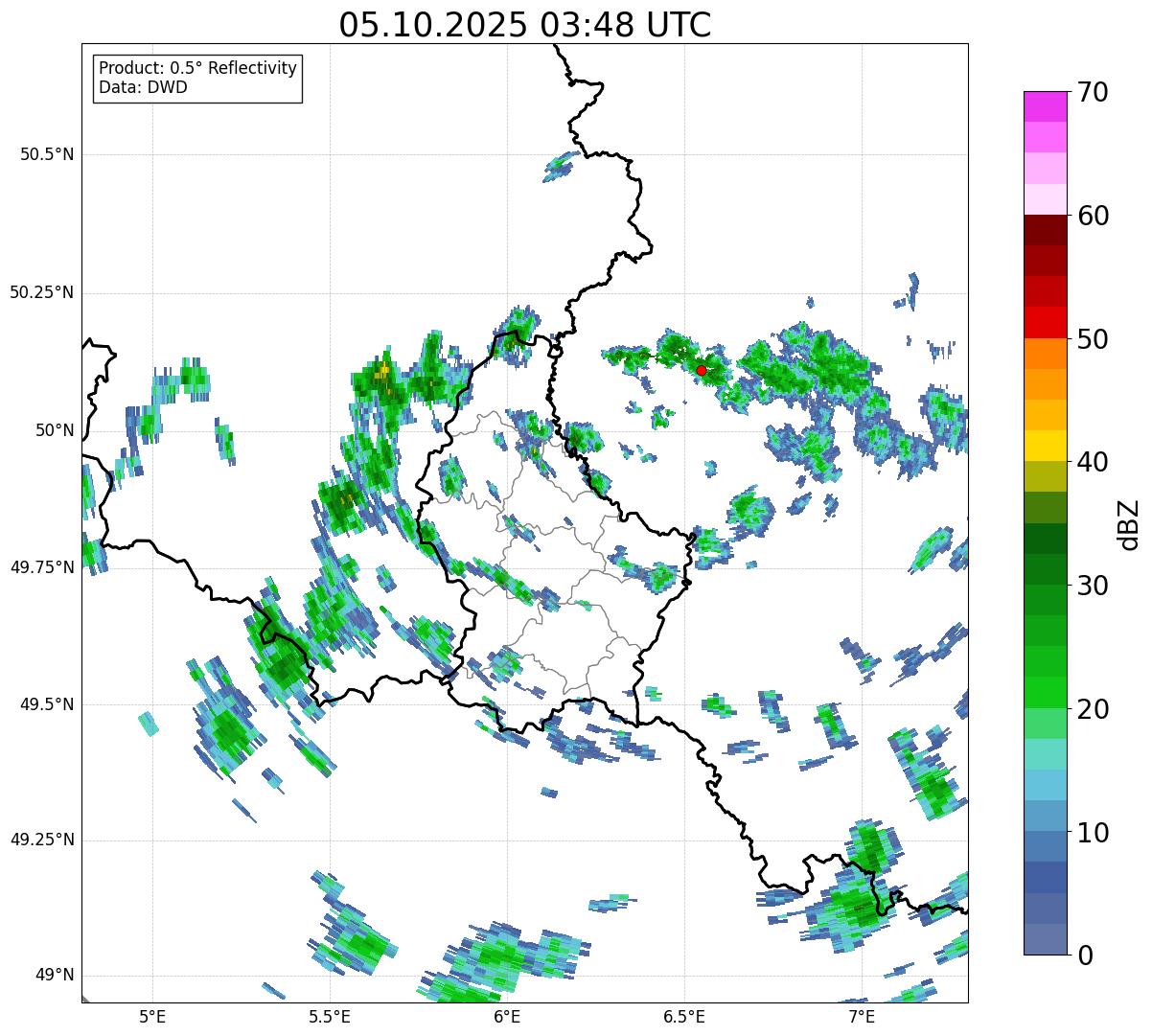Click the "Data: DWD" legend text
The image size is (1152, 1036).
coord(144,88)
